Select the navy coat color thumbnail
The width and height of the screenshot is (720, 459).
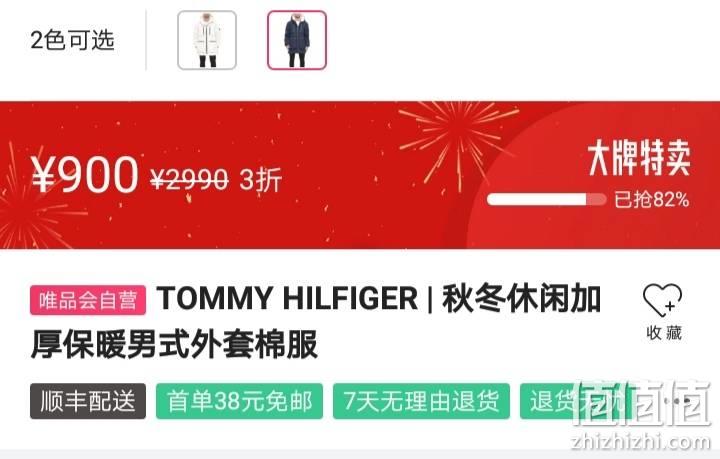tap(297, 40)
